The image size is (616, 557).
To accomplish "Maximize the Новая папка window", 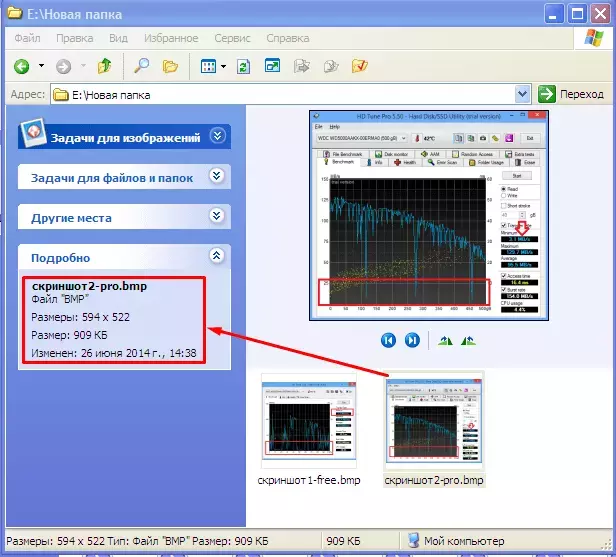I will [x=577, y=14].
